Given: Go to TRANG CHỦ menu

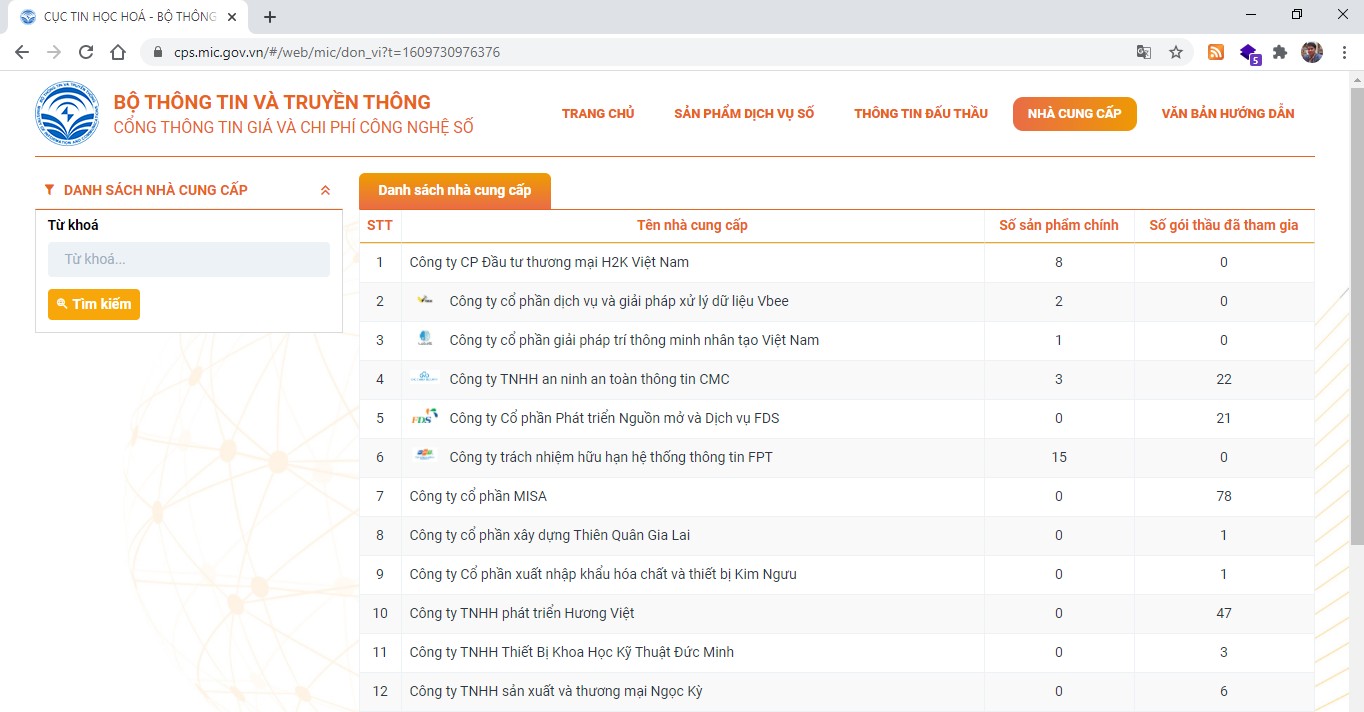Looking at the screenshot, I should click(x=598, y=113).
